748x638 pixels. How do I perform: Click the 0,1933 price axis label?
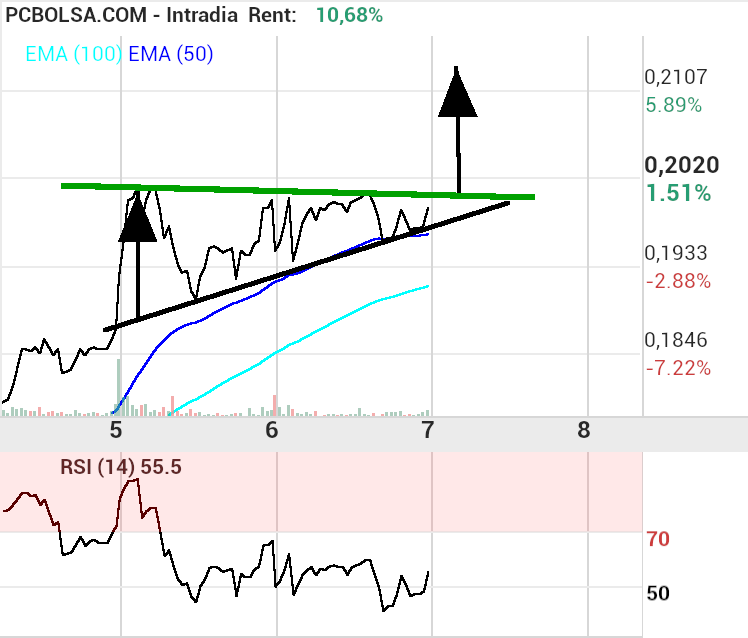tap(676, 253)
